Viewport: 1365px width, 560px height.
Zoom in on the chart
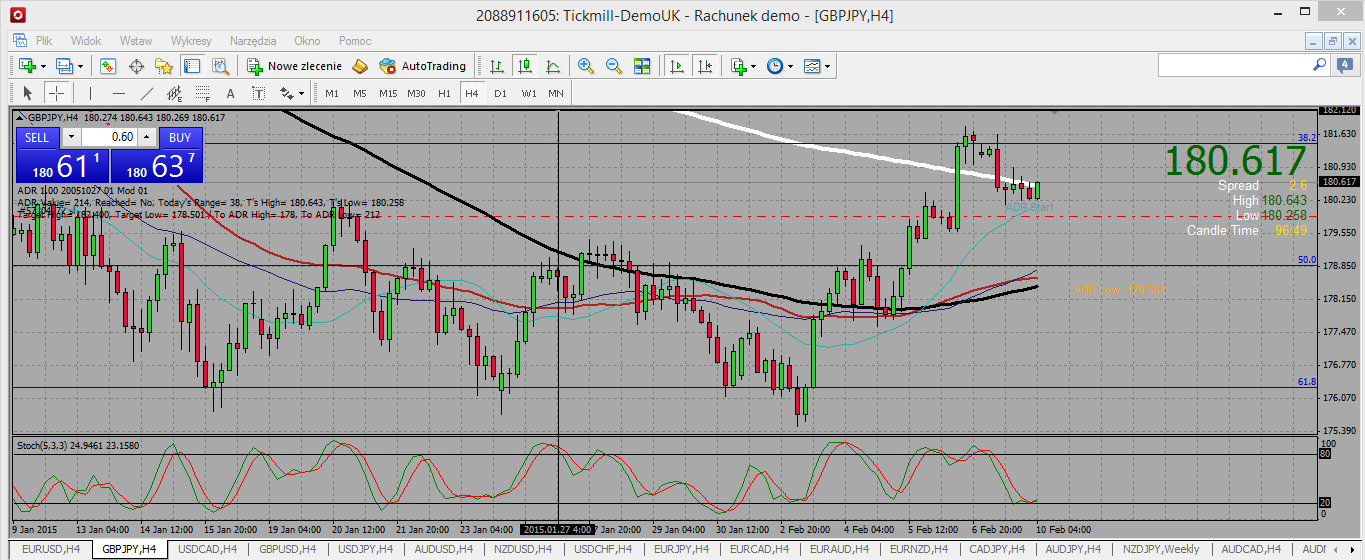pyautogui.click(x=585, y=66)
